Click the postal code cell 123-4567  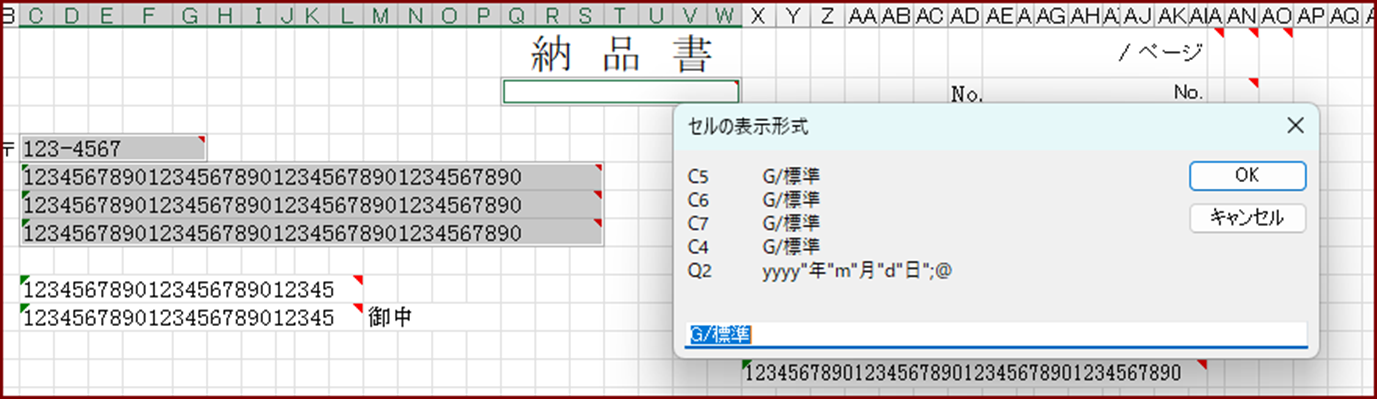click(x=113, y=149)
